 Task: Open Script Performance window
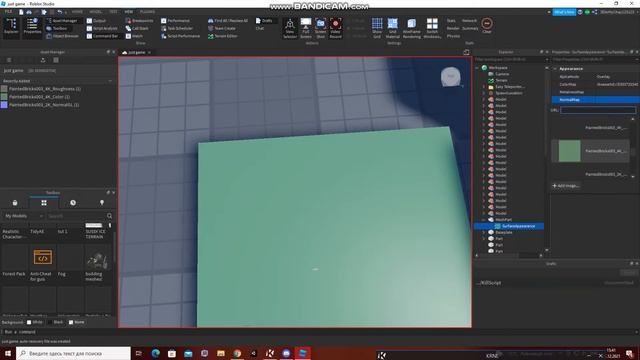[x=180, y=36]
